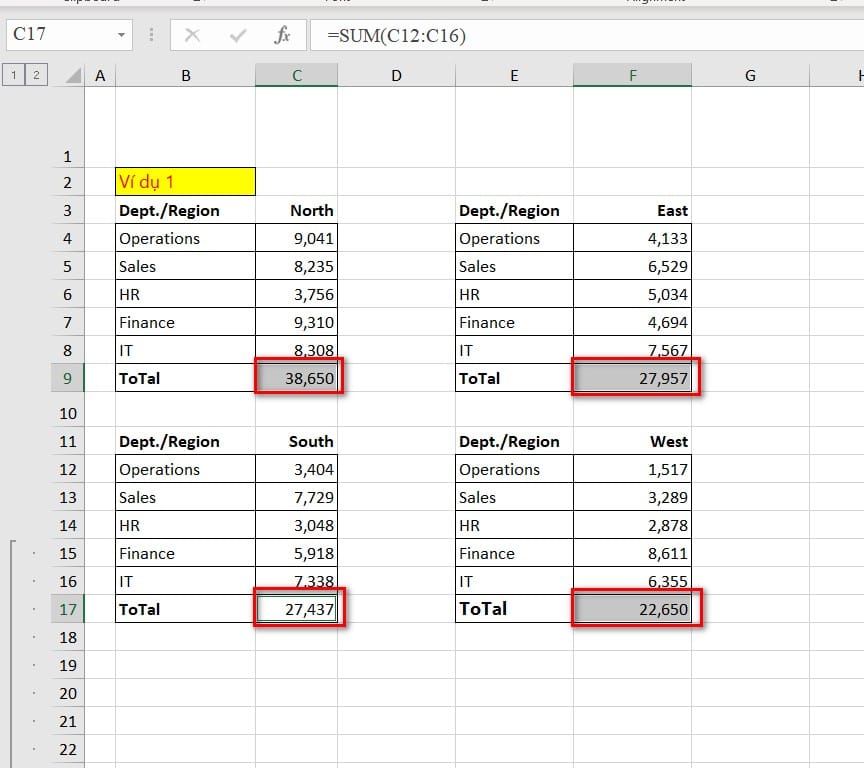864x768 pixels.
Task: Open the Name Box dropdown arrow
Action: (x=122, y=35)
